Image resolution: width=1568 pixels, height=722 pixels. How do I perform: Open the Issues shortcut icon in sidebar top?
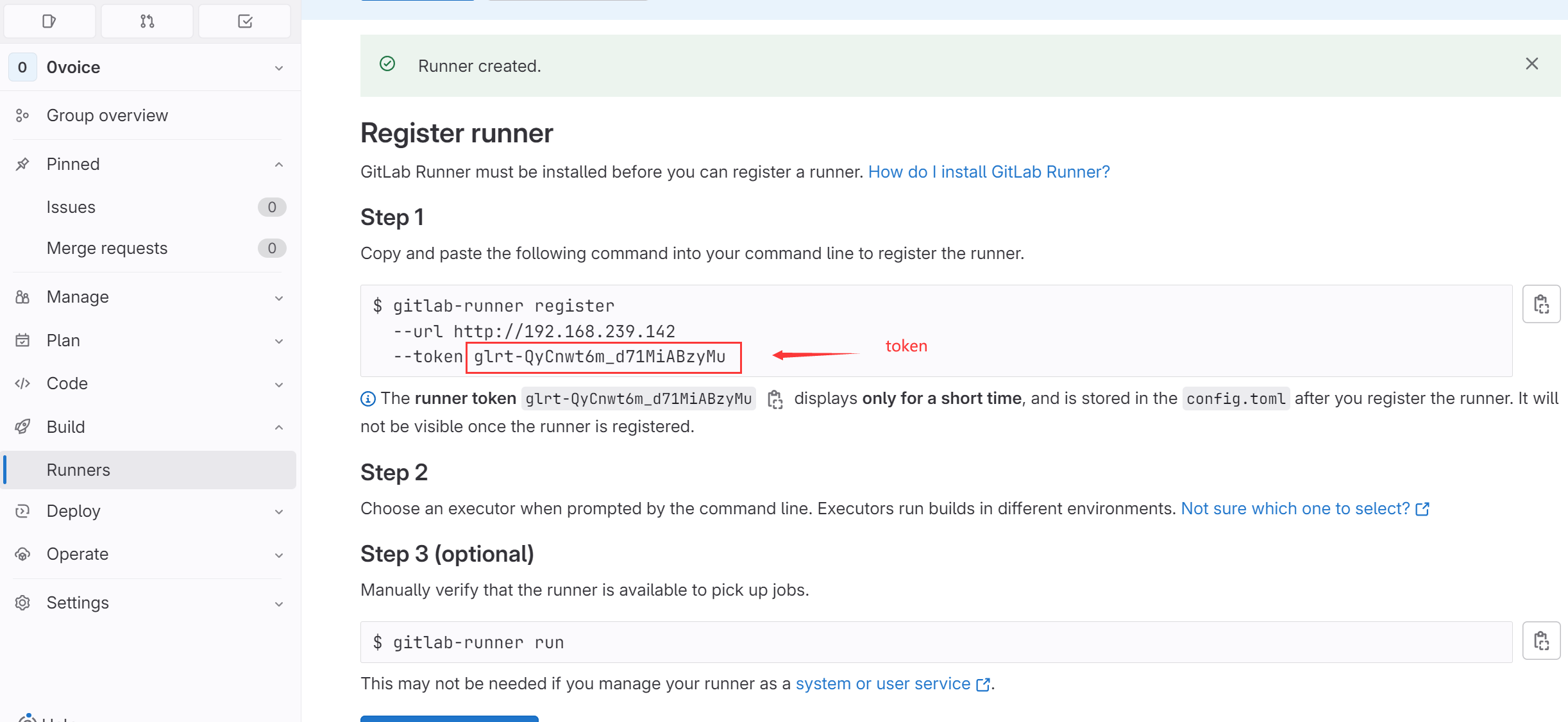[49, 21]
